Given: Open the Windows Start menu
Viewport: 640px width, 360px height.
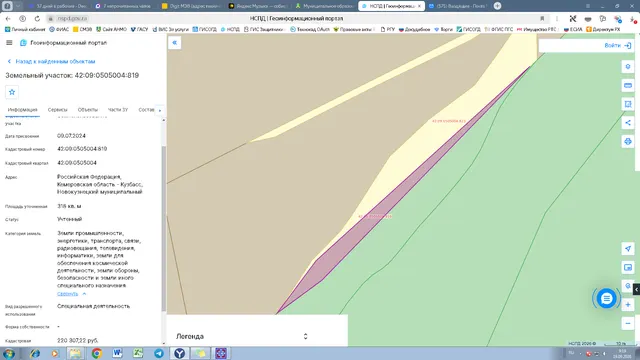Looking at the screenshot, I should pyautogui.click(x=9, y=353).
